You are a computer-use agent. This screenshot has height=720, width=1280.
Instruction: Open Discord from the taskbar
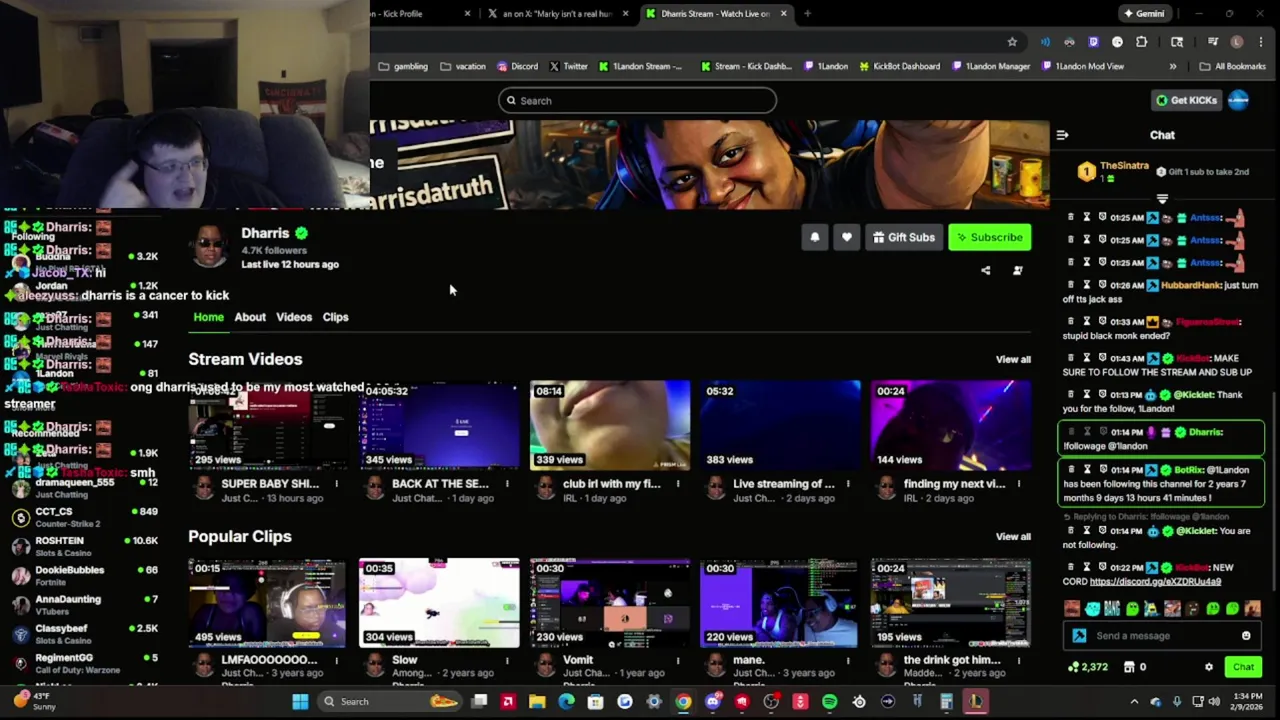pos(712,701)
